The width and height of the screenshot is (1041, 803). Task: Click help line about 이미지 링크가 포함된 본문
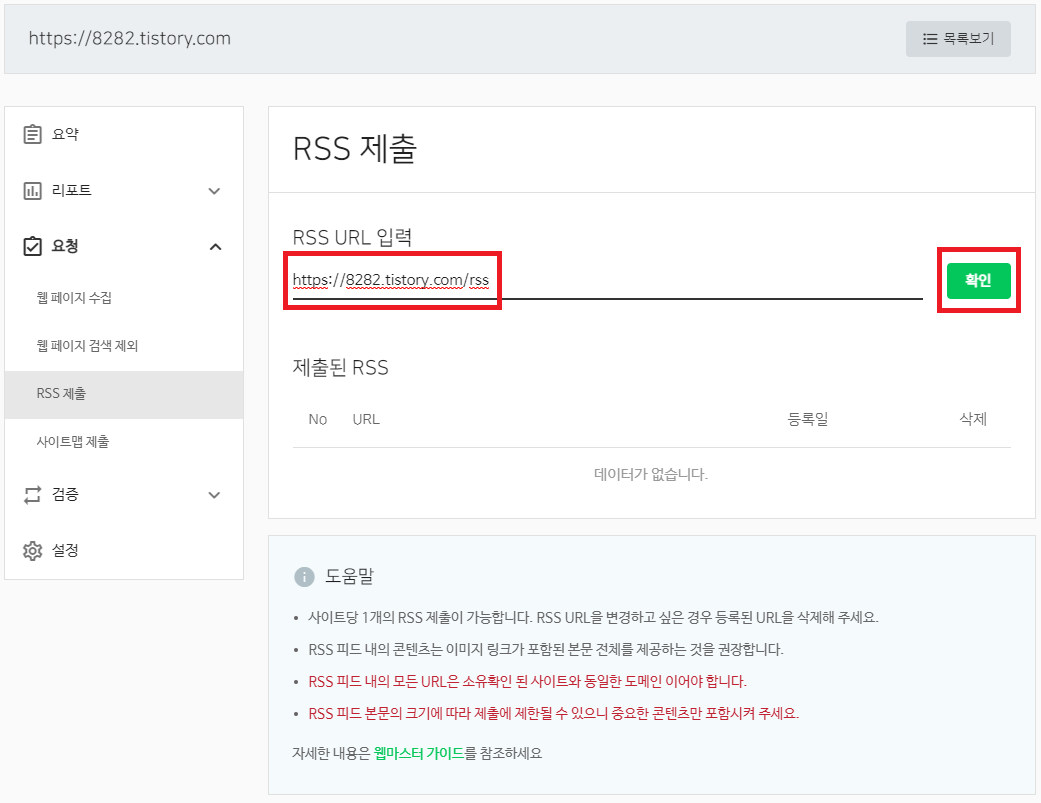coord(546,650)
